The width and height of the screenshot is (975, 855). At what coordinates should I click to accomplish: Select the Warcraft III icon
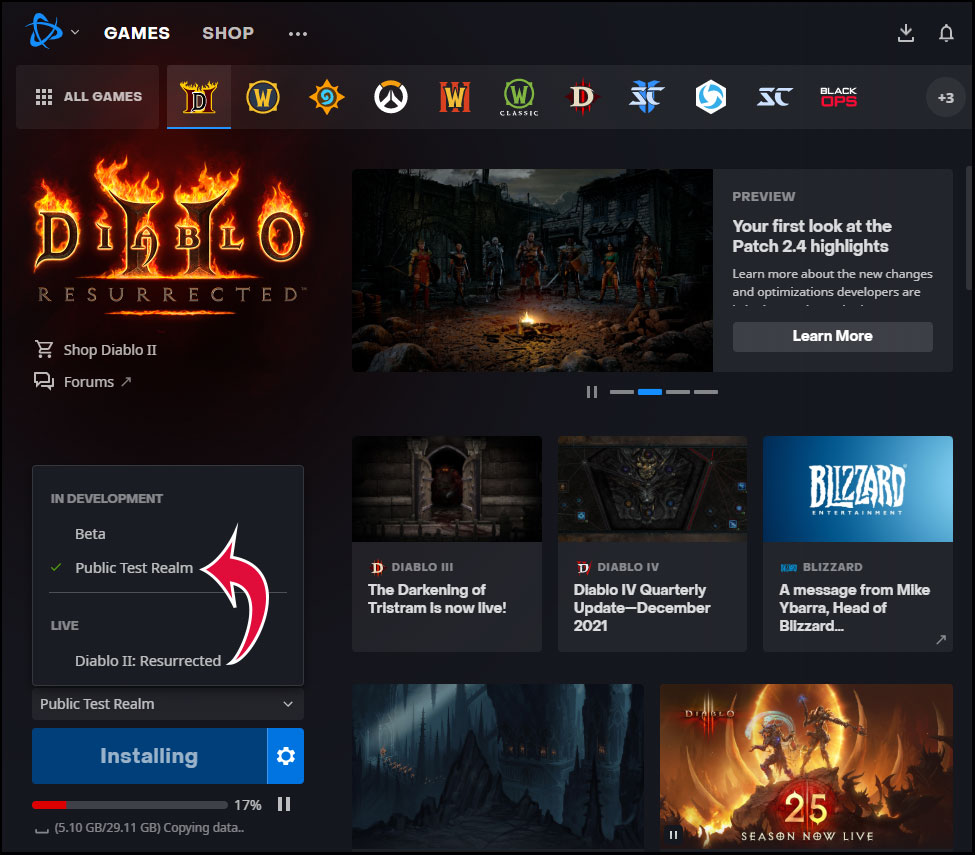click(x=455, y=97)
